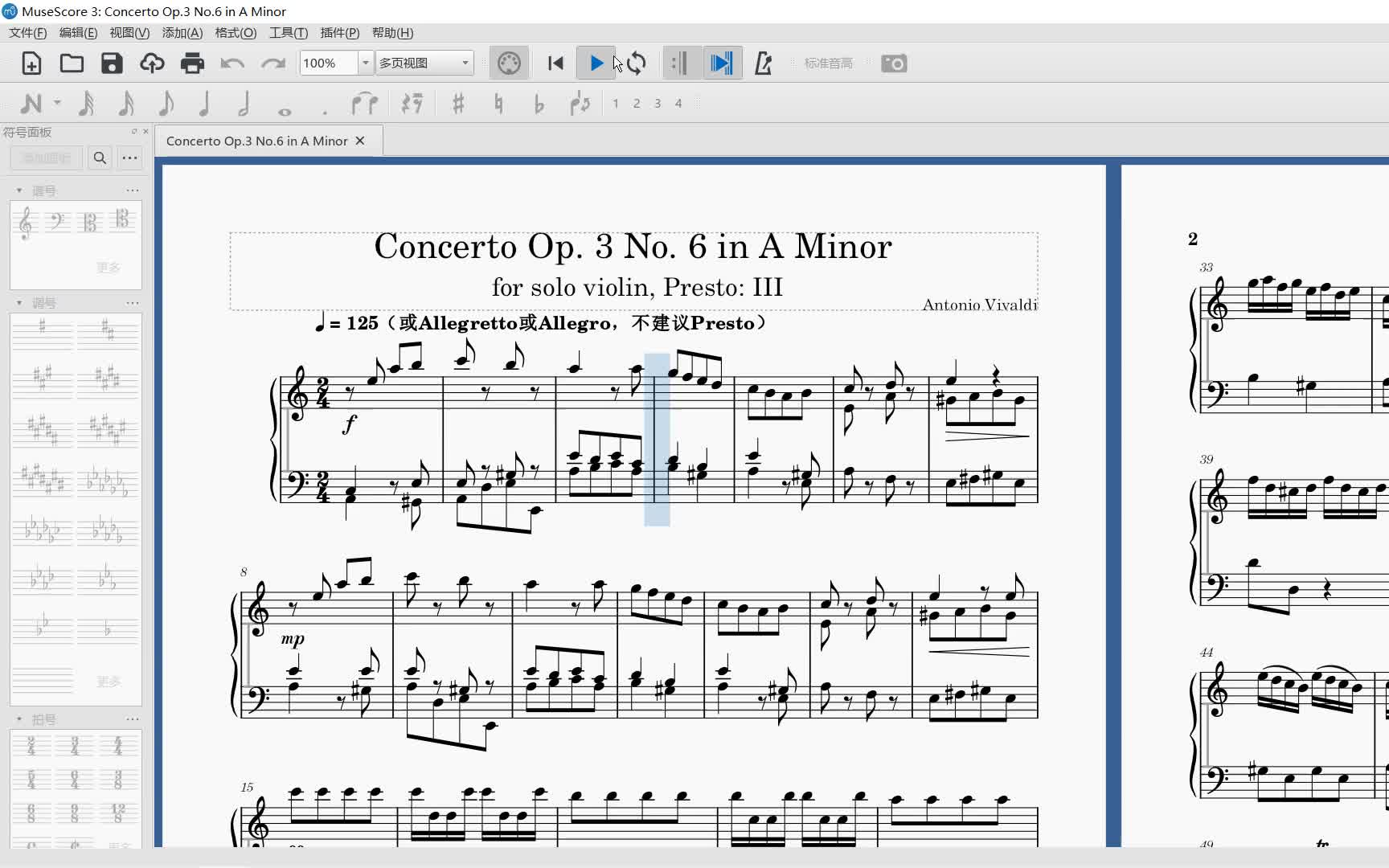Search palettes with magnifier icon

pyautogui.click(x=100, y=158)
